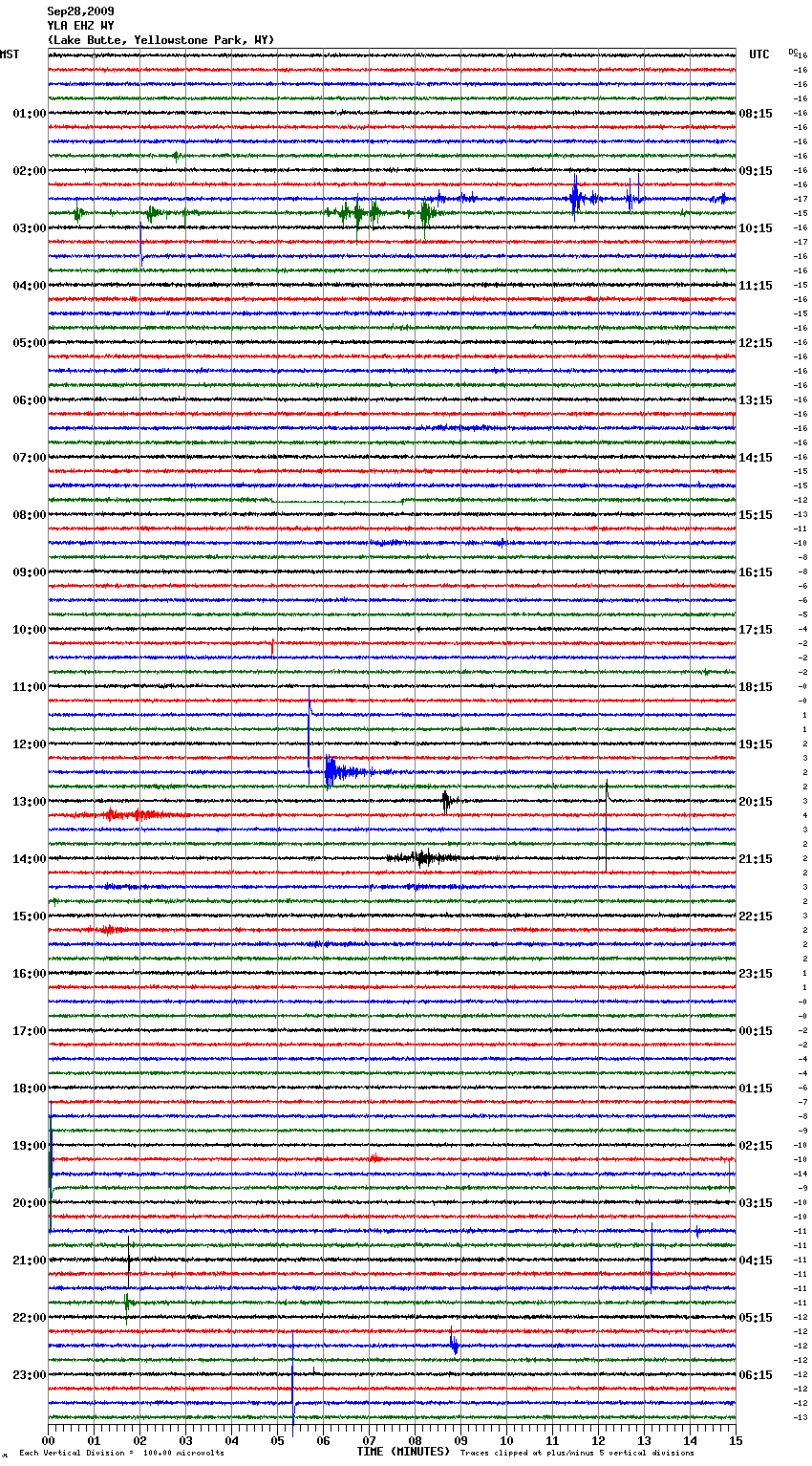
Task: Select the 10:00 MST time label
Action: (30, 630)
